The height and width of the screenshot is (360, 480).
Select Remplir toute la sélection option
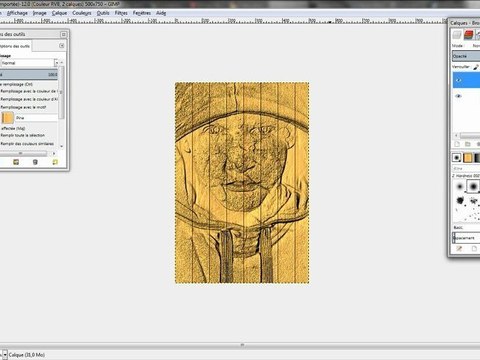click(23, 135)
